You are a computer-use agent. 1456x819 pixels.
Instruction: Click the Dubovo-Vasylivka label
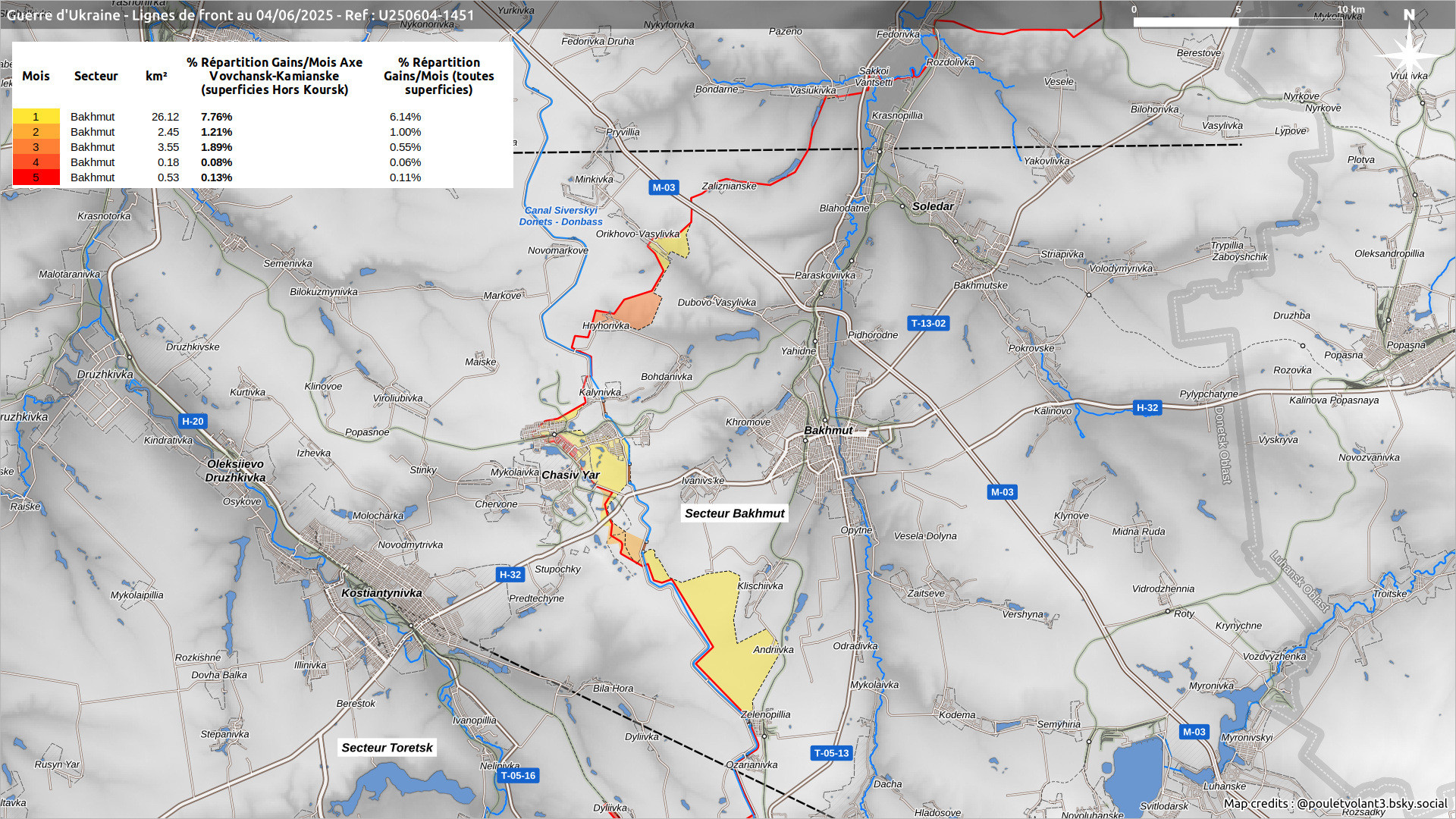pos(717,303)
